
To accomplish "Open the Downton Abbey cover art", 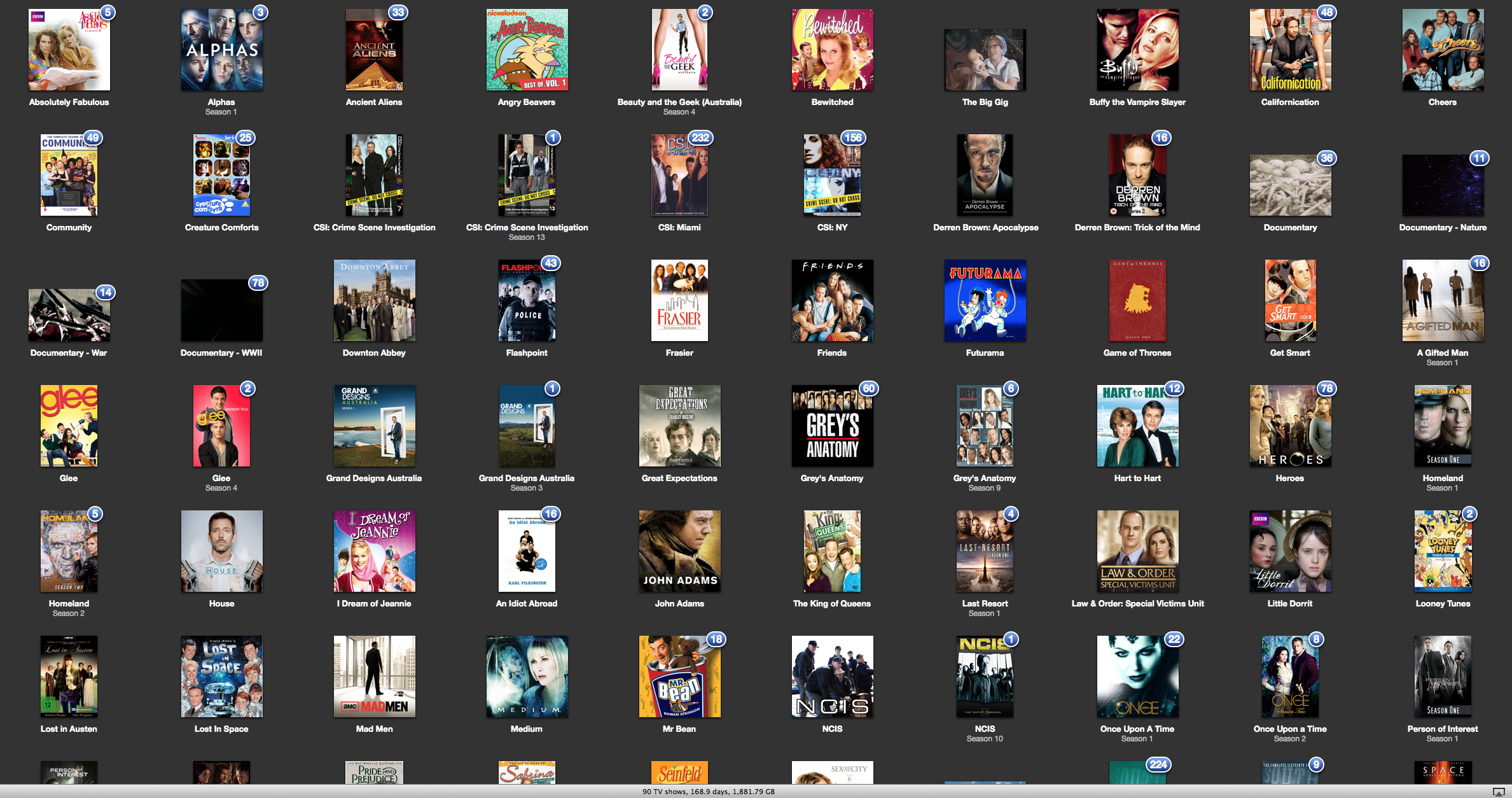I will coord(374,300).
